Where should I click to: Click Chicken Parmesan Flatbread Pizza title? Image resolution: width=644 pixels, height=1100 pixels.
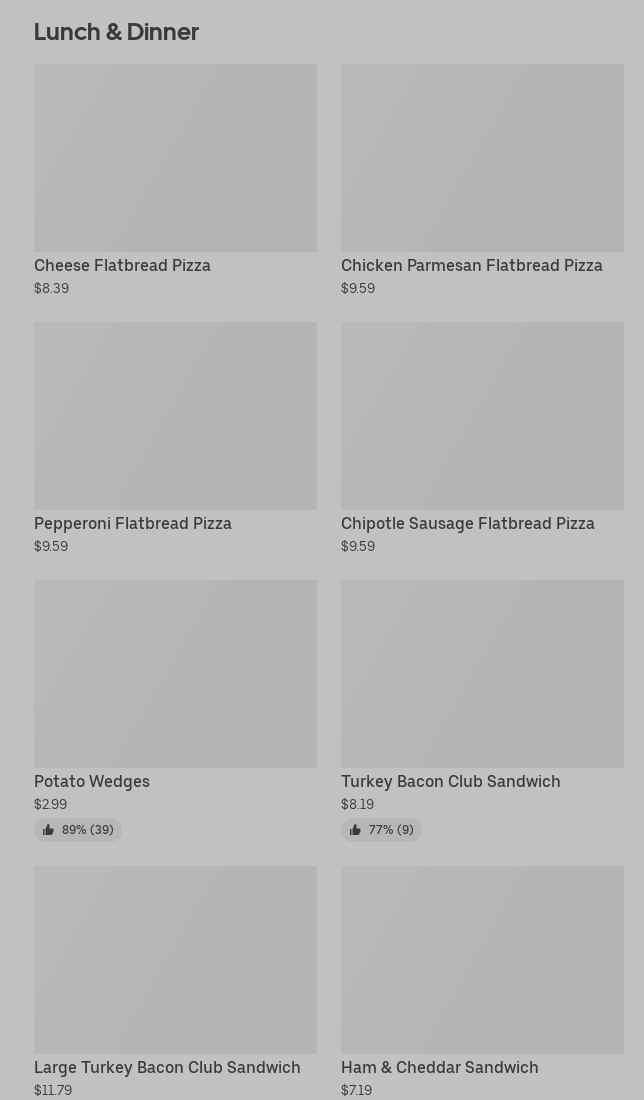click(x=471, y=266)
